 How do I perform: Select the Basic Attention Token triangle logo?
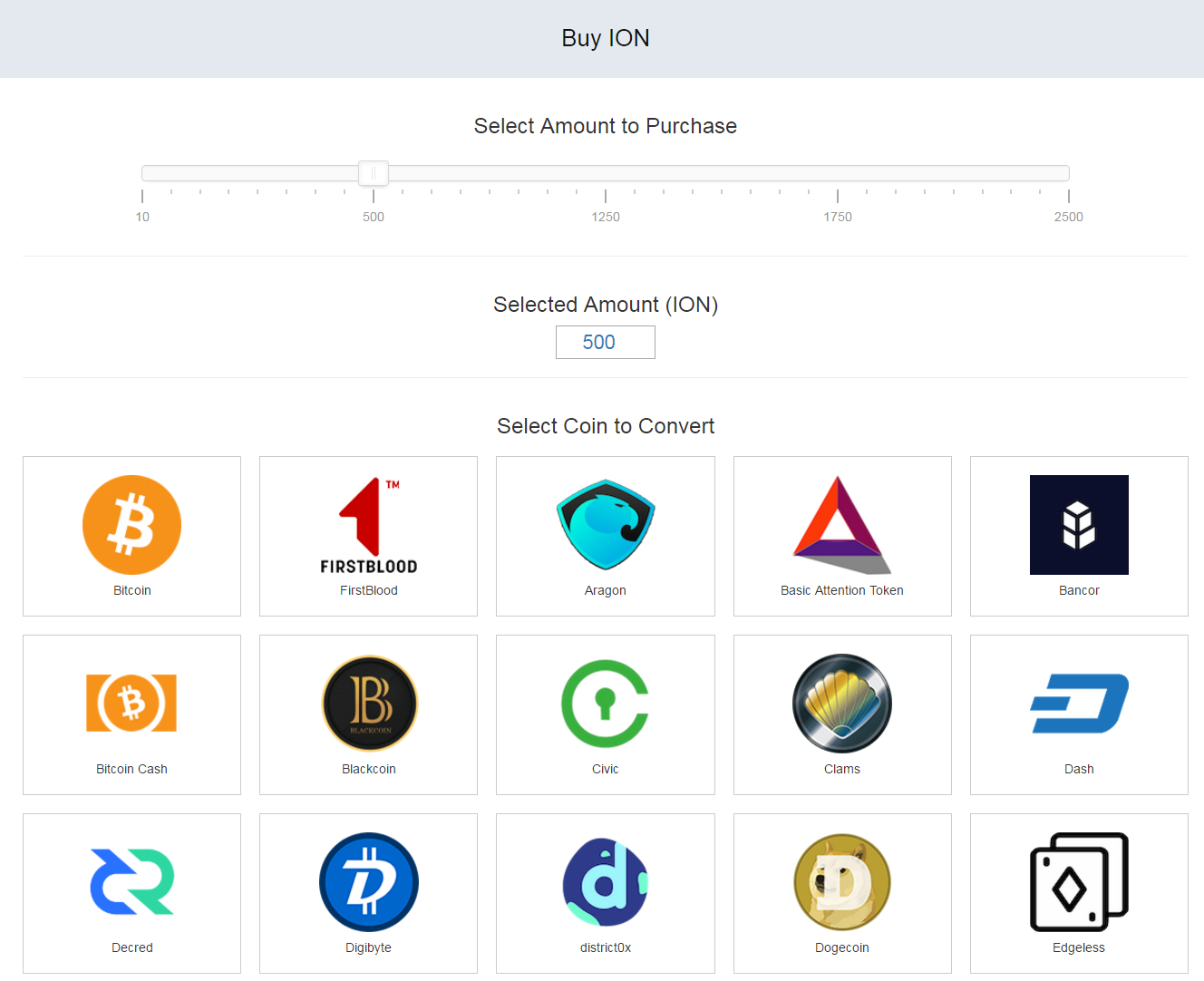click(x=842, y=525)
